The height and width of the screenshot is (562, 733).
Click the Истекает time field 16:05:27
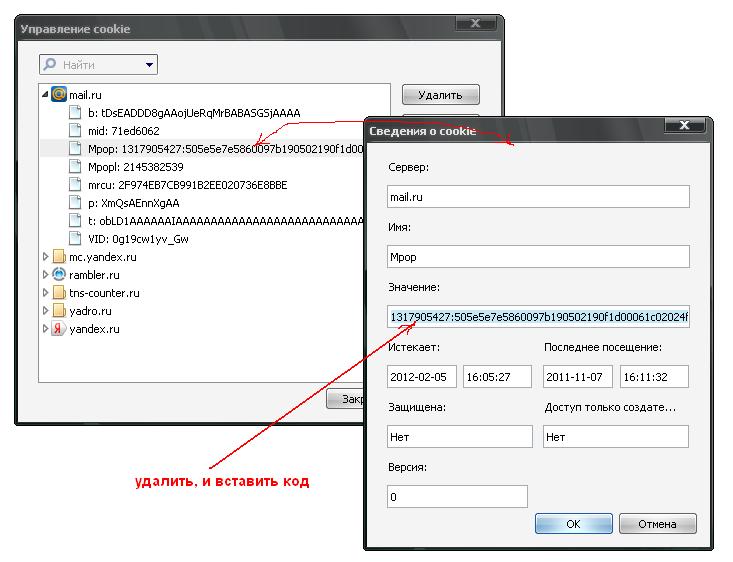[497, 377]
